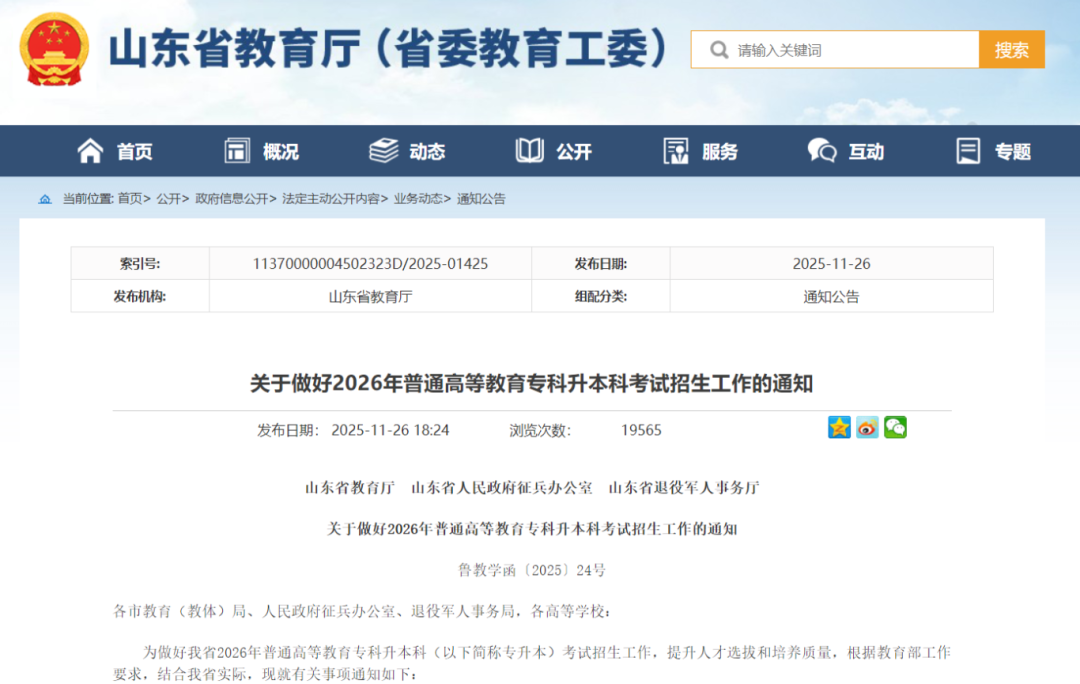Click the magnifier icon in search box
This screenshot has height=684, width=1080.
719,48
